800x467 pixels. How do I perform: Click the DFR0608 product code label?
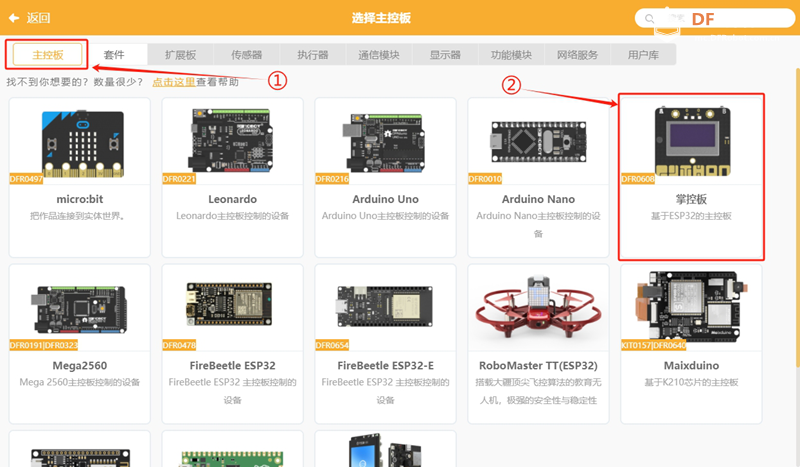click(x=638, y=179)
